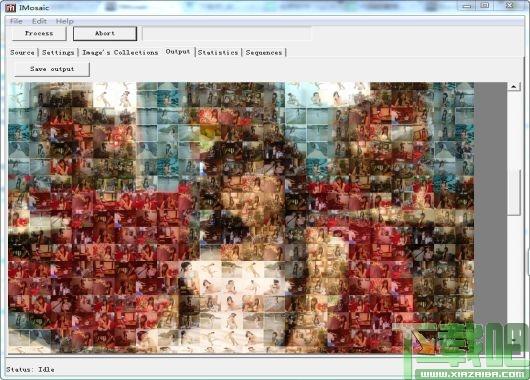The image size is (530, 380).
Task: Switch to the Statistics tab
Action: (218, 52)
